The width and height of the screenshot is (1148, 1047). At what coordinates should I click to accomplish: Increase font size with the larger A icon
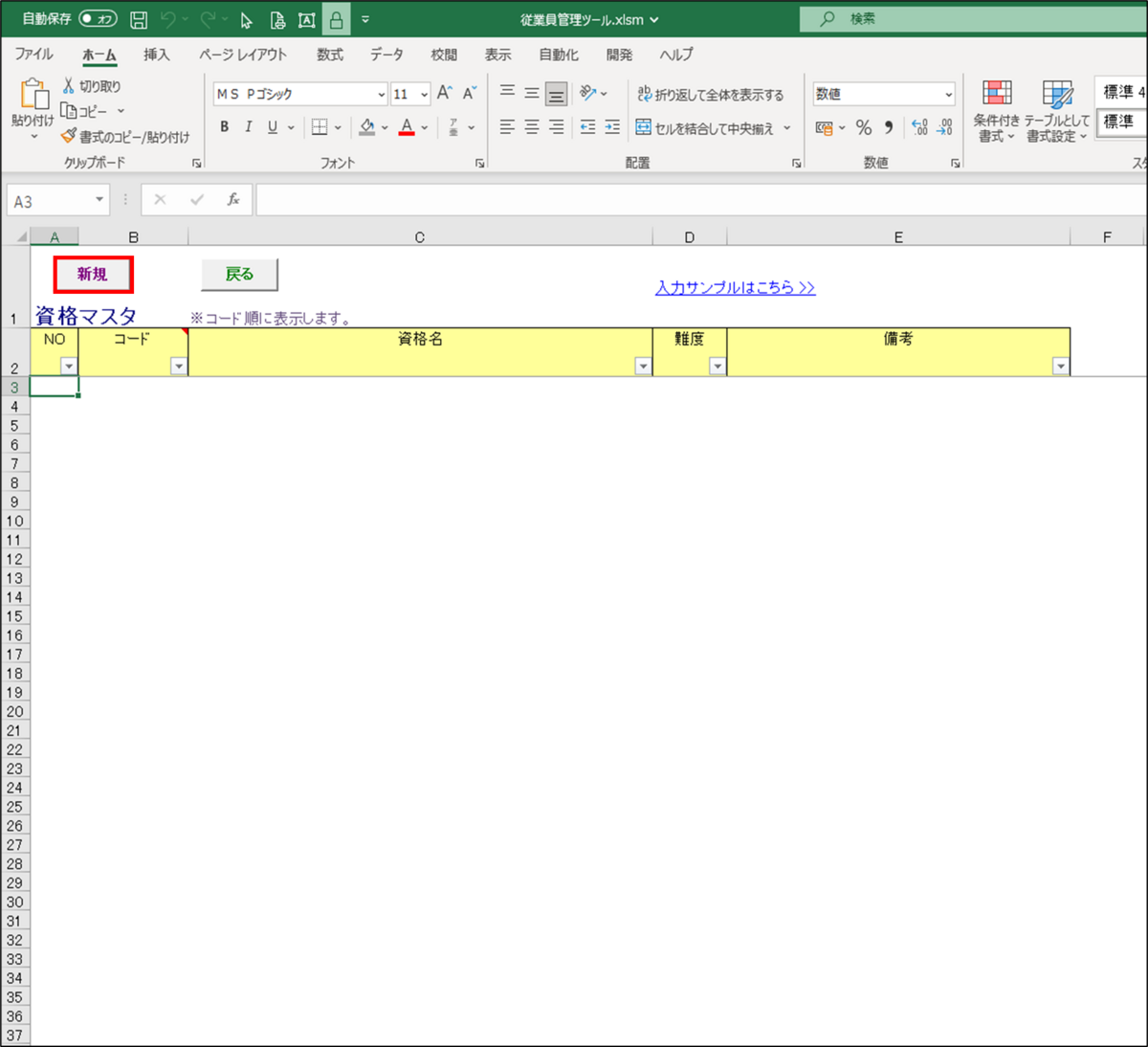(x=445, y=94)
